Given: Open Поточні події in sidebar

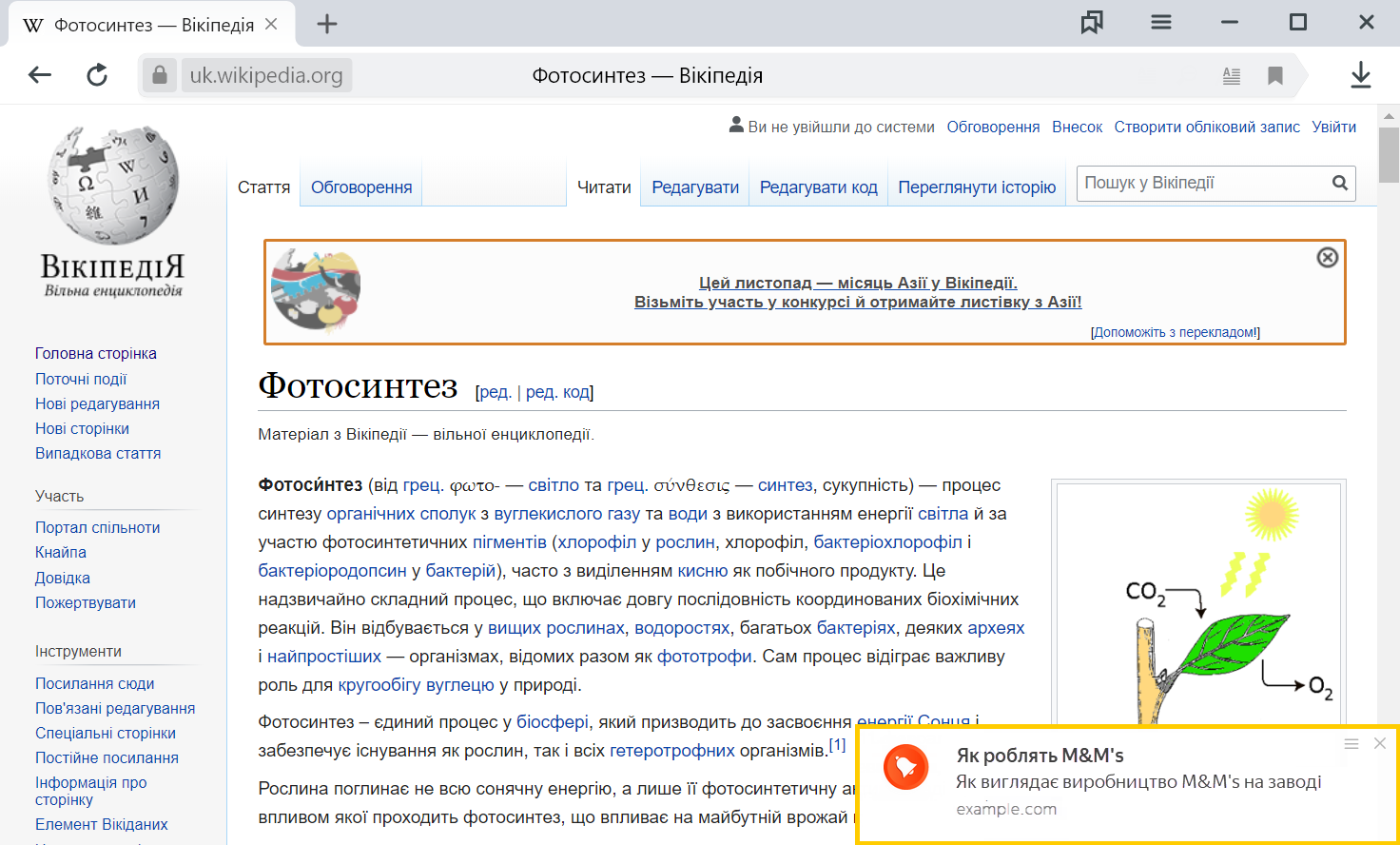Looking at the screenshot, I should point(81,379).
